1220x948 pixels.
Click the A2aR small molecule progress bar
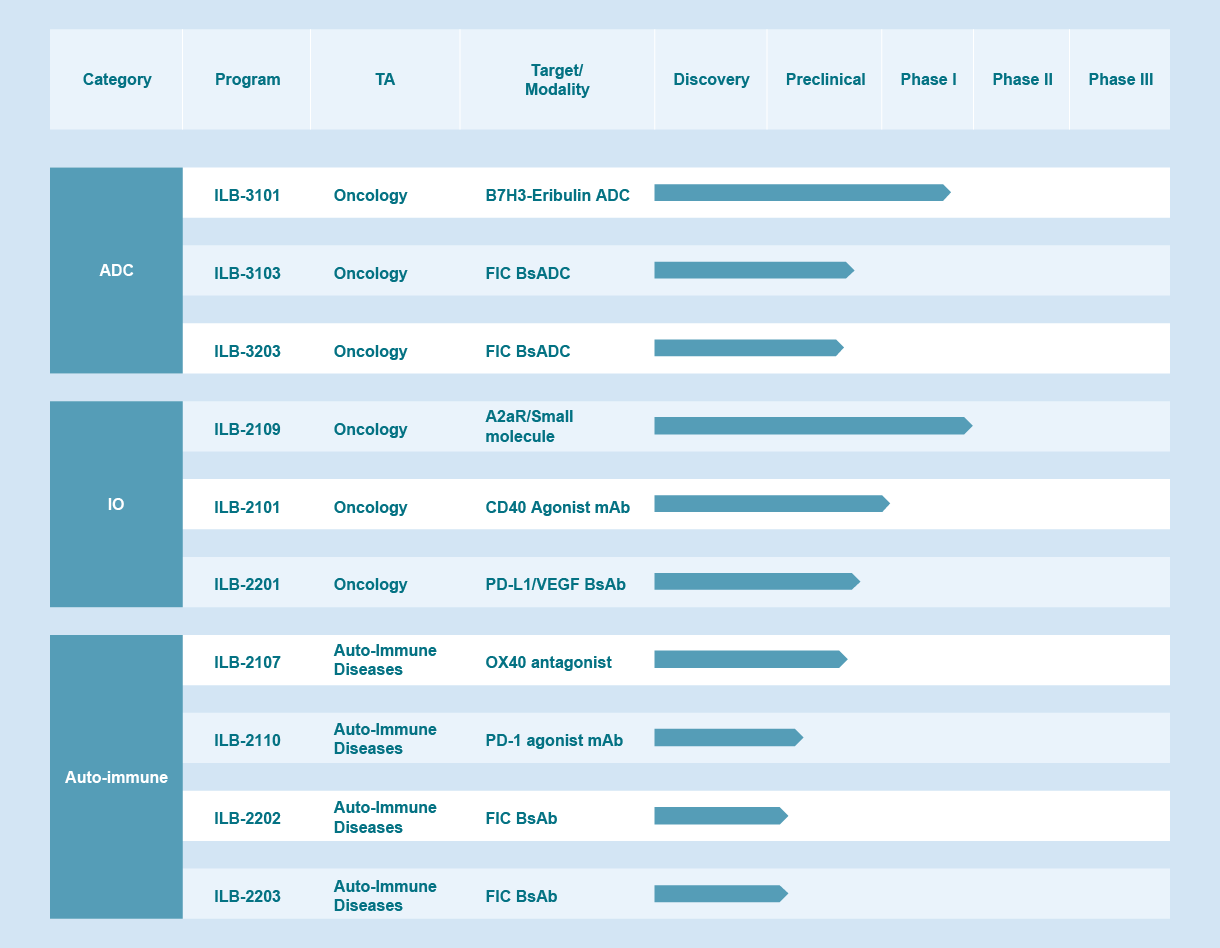click(x=811, y=426)
